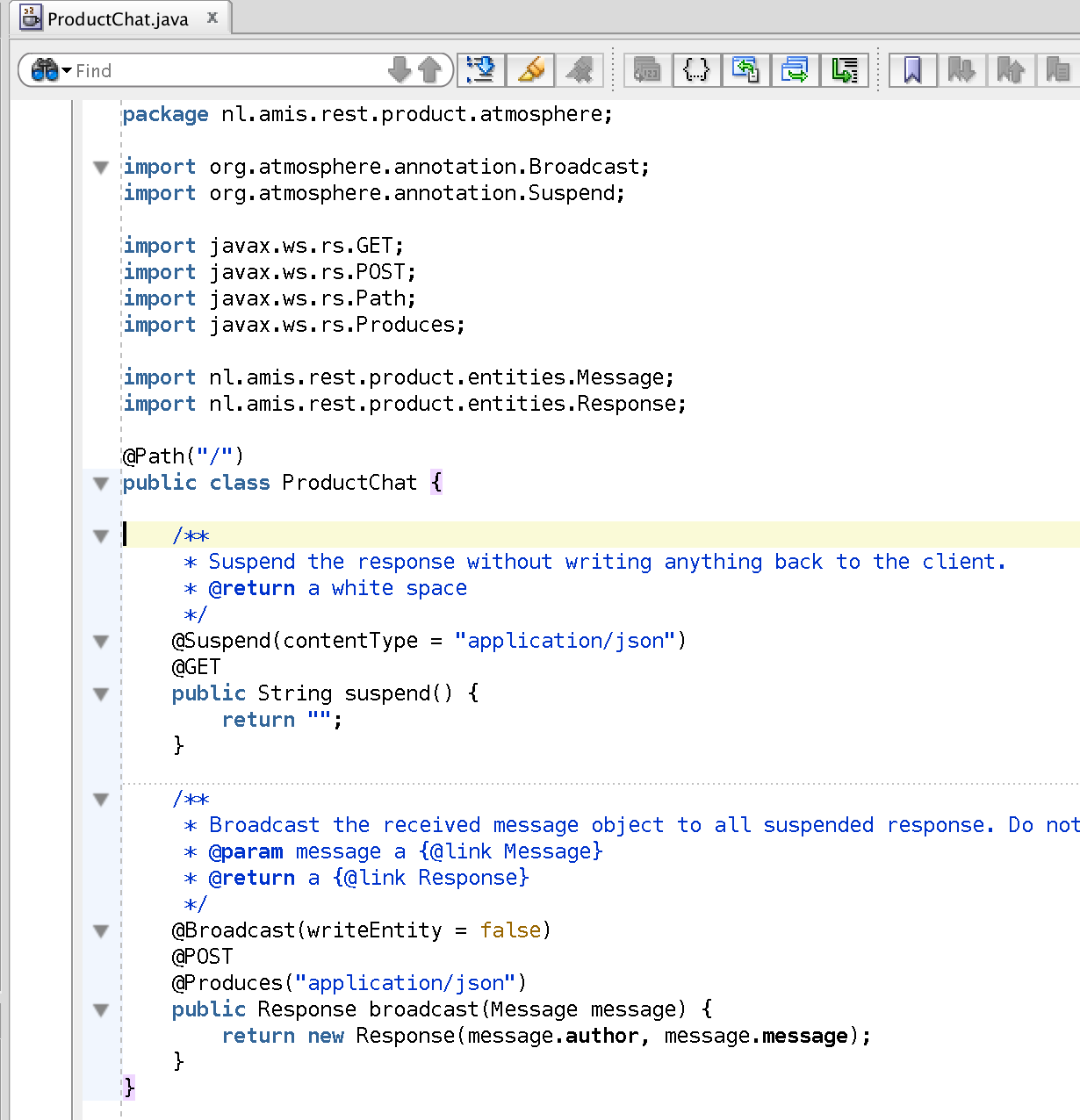Click the highlighter marker icon
Viewport: 1080px width, 1120px height.
pyautogui.click(x=530, y=70)
